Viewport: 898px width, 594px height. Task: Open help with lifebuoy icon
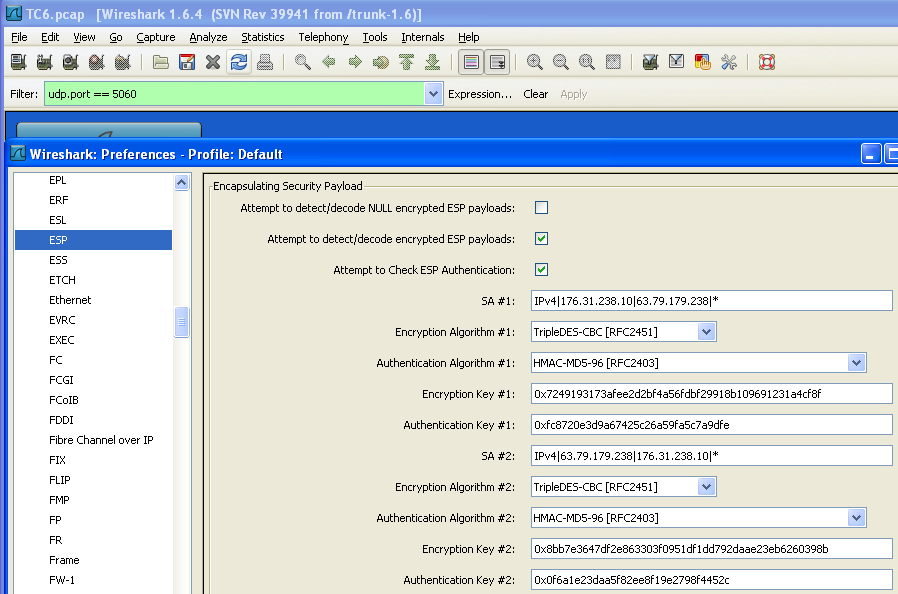pos(766,62)
